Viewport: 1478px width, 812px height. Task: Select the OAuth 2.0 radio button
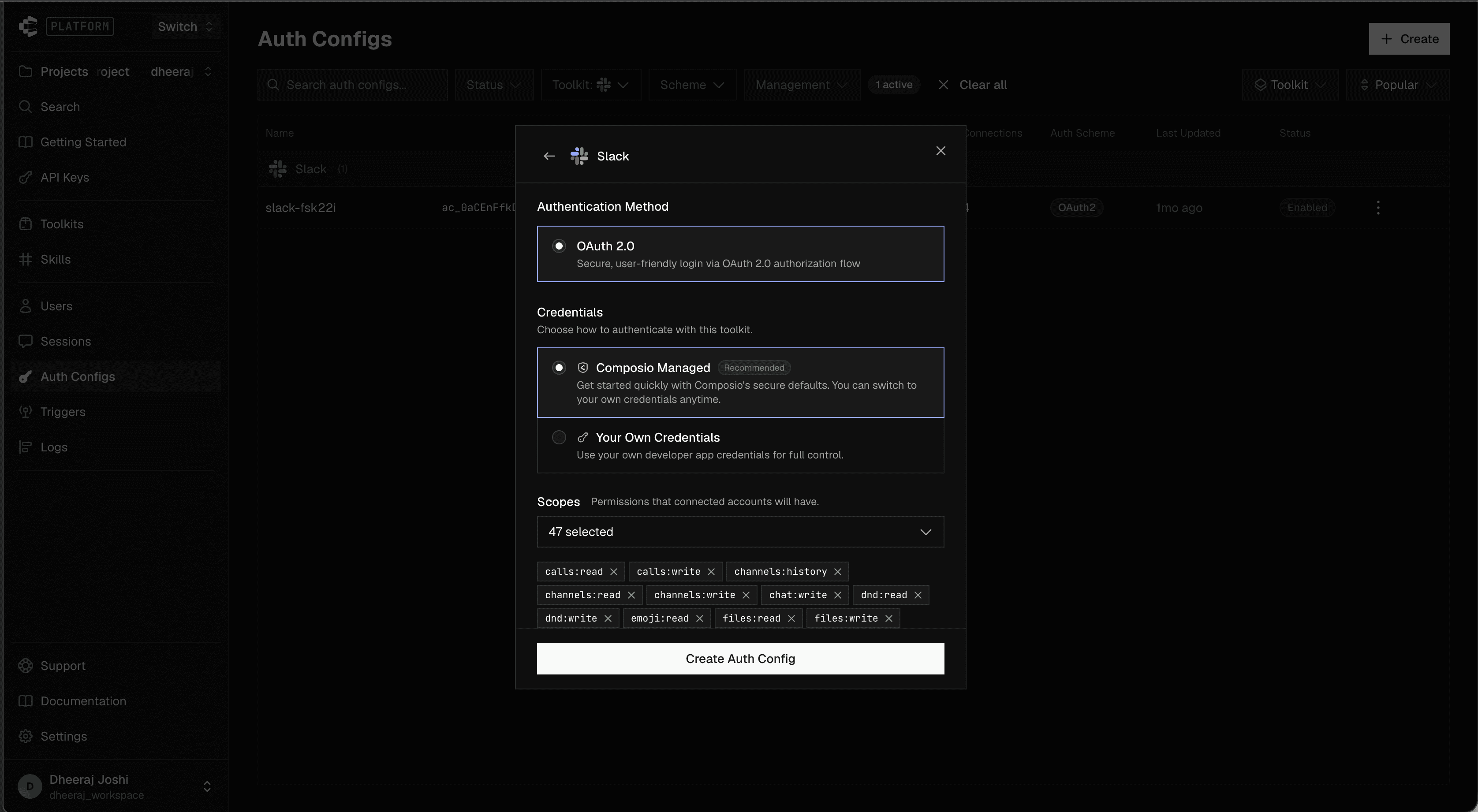[x=559, y=246]
